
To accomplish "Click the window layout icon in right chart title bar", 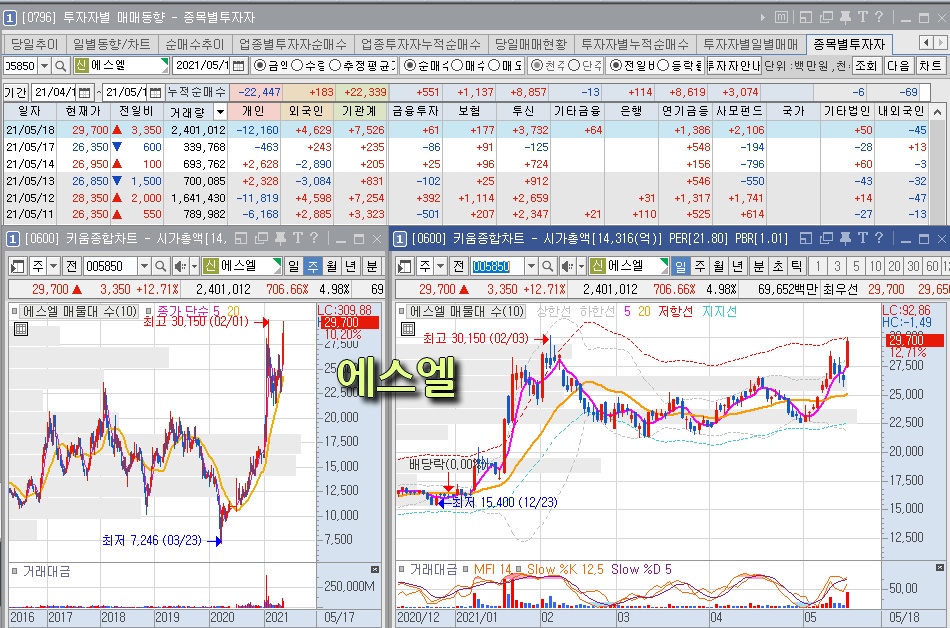I will click(806, 239).
